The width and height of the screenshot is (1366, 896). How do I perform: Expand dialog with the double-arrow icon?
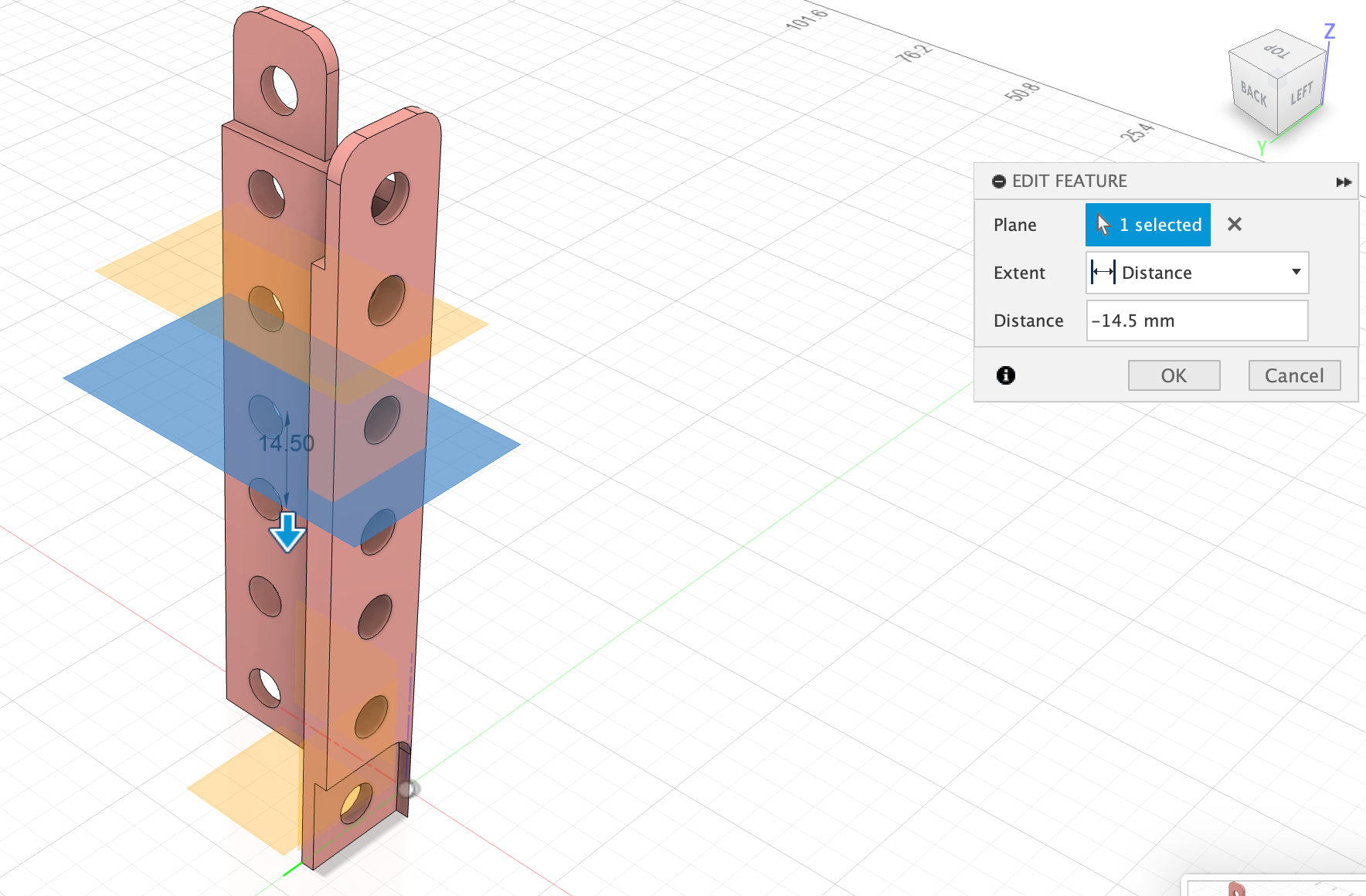tap(1344, 182)
